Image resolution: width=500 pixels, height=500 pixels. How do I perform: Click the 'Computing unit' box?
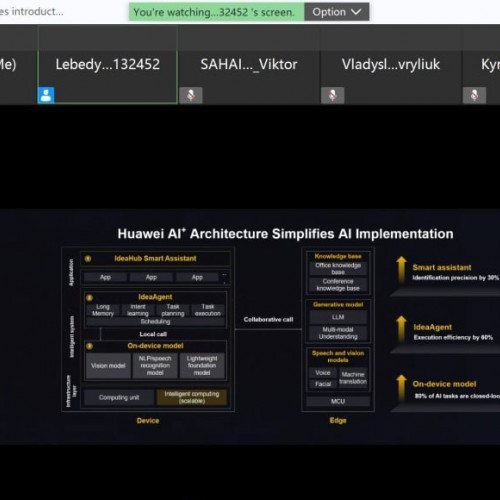tap(119, 397)
